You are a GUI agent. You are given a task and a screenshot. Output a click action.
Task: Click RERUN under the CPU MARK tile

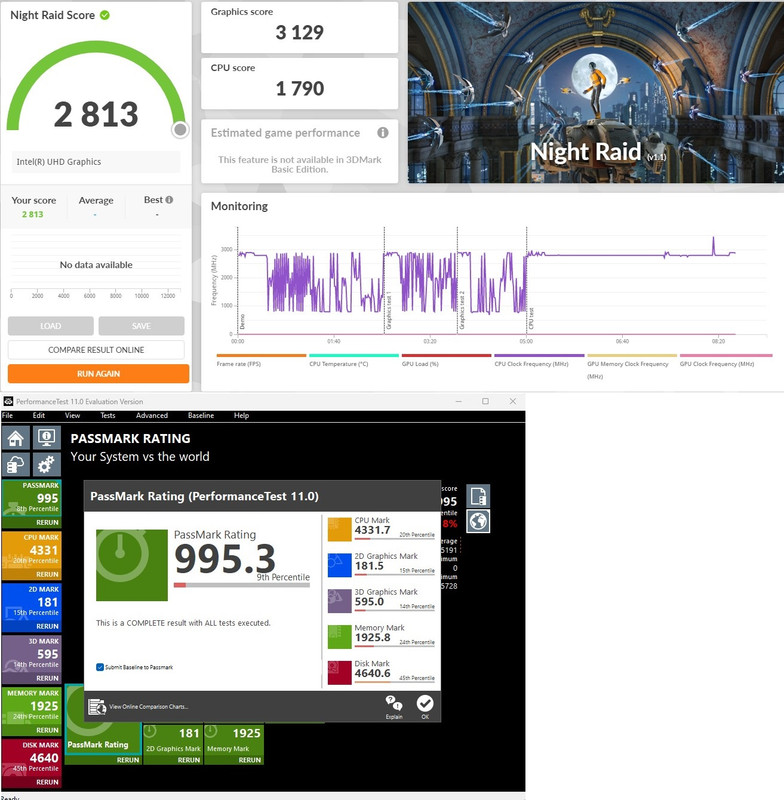pyautogui.click(x=47, y=574)
